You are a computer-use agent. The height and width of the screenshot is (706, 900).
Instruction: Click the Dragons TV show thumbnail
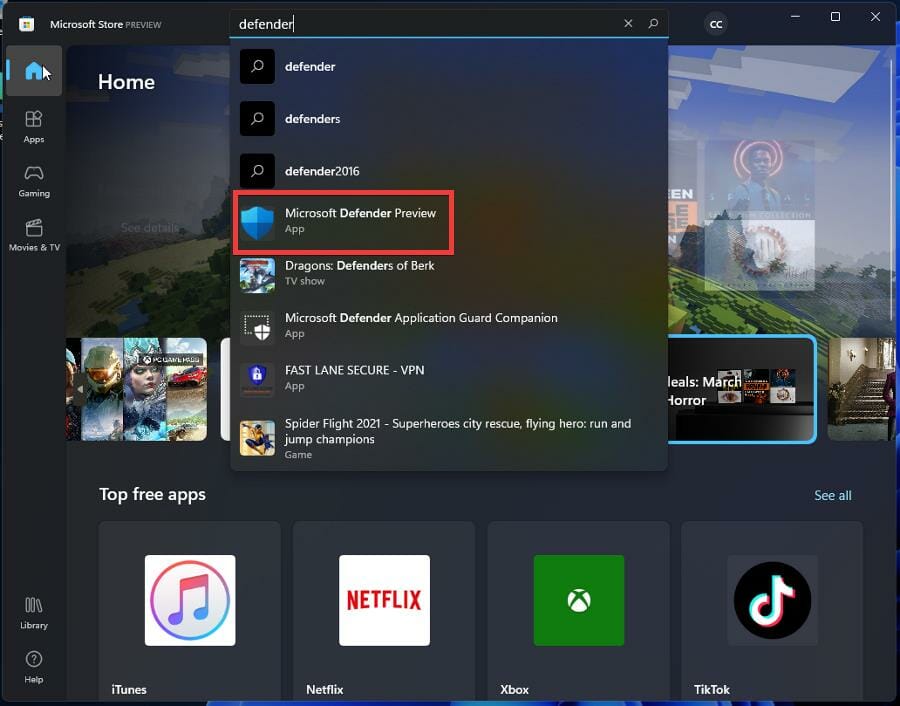257,276
